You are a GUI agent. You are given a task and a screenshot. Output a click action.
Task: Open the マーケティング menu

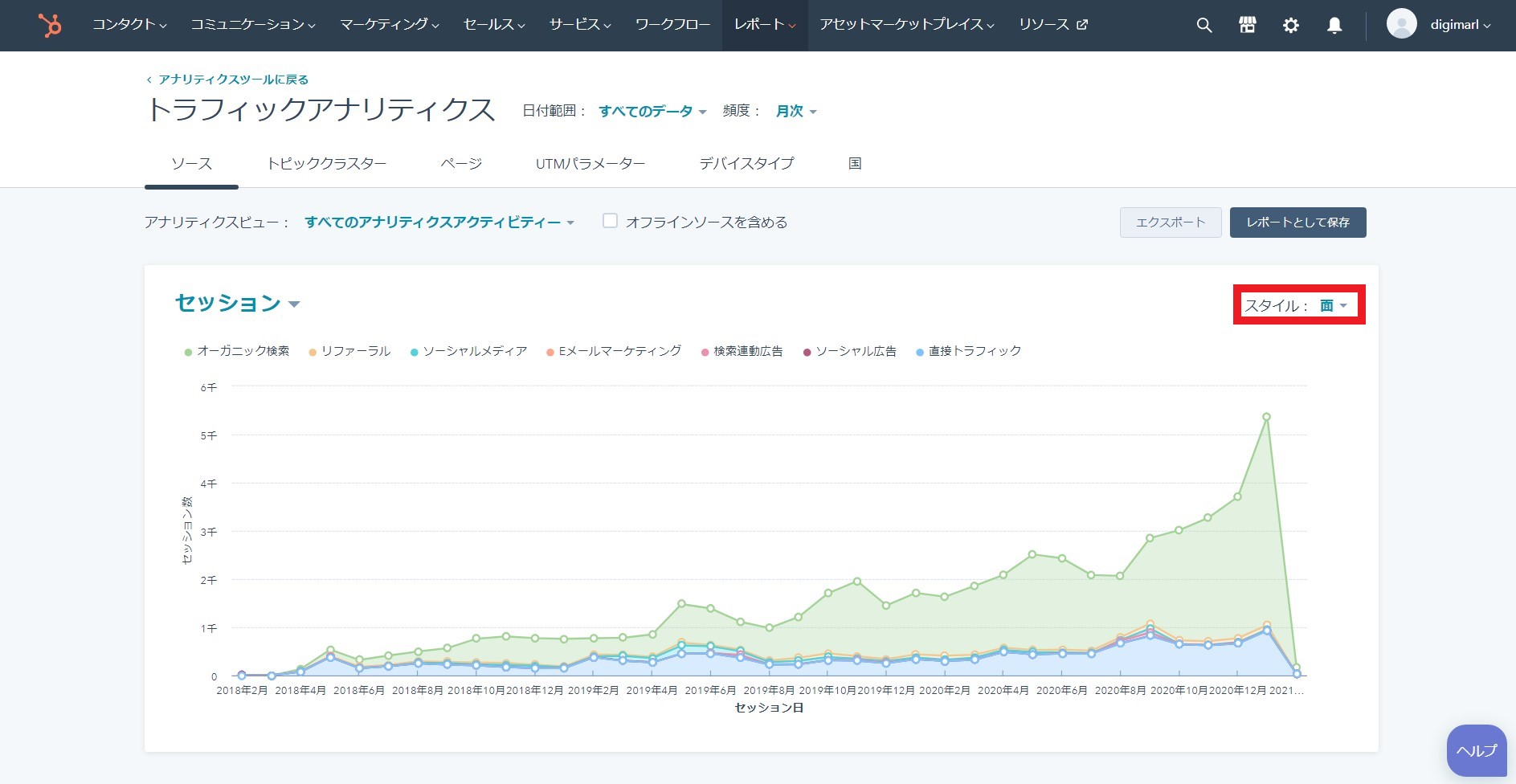coord(390,25)
